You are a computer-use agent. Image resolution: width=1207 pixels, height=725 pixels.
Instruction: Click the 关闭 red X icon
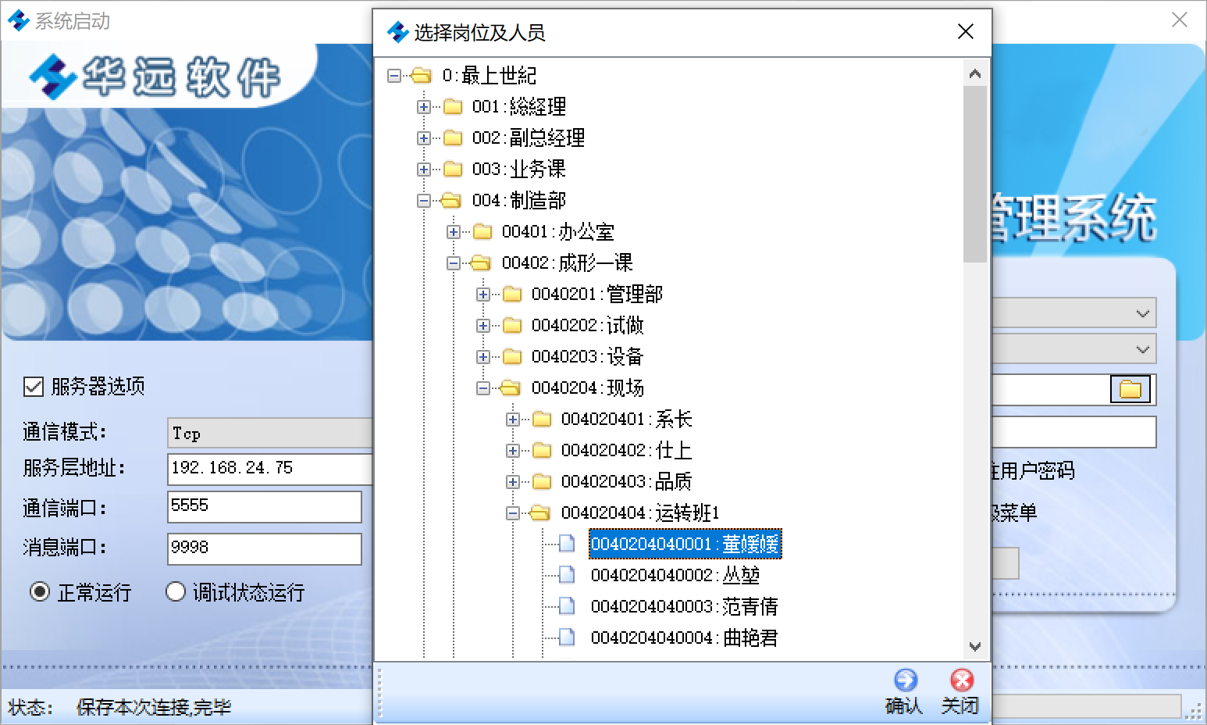tap(961, 680)
